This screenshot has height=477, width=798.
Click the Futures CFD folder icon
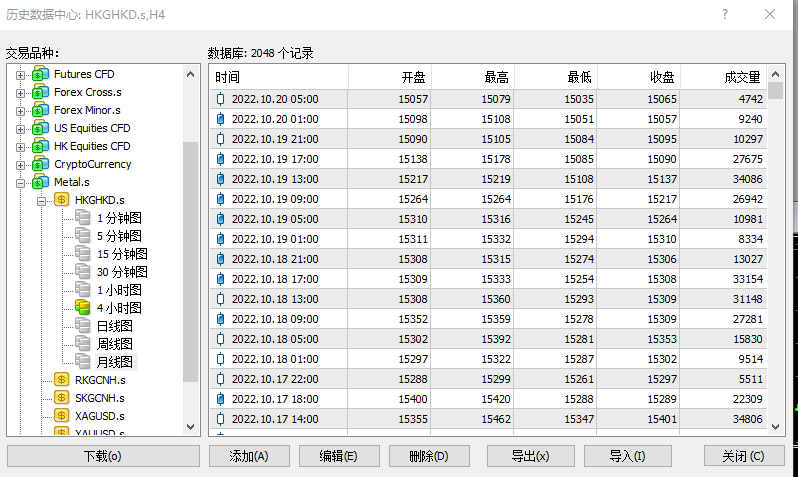click(40, 74)
